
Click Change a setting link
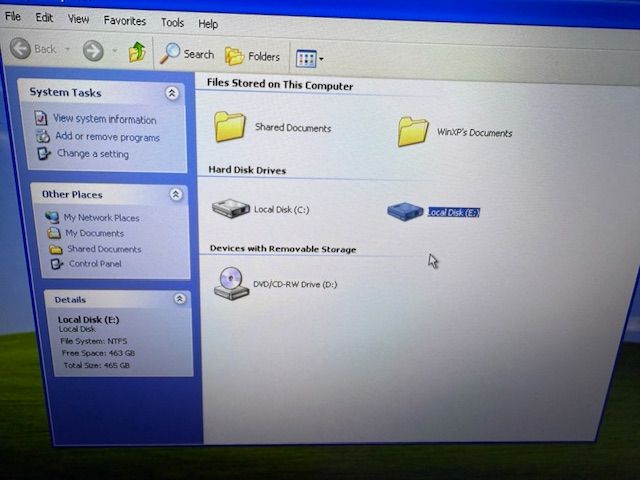[93, 153]
